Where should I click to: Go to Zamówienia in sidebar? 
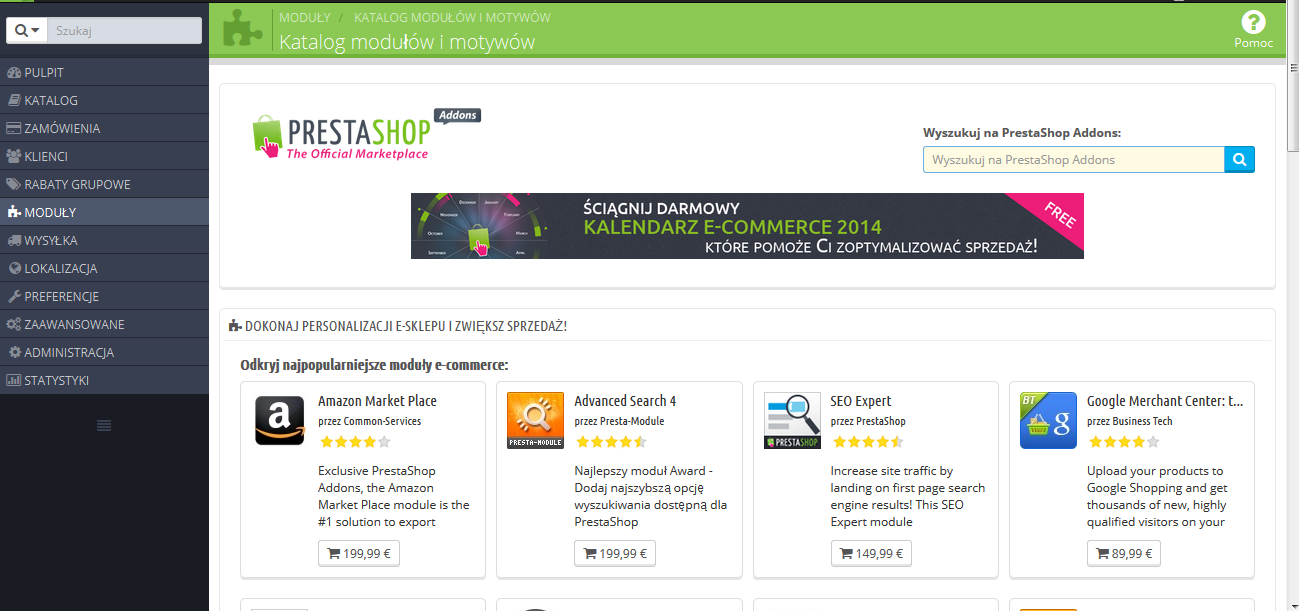coord(104,128)
